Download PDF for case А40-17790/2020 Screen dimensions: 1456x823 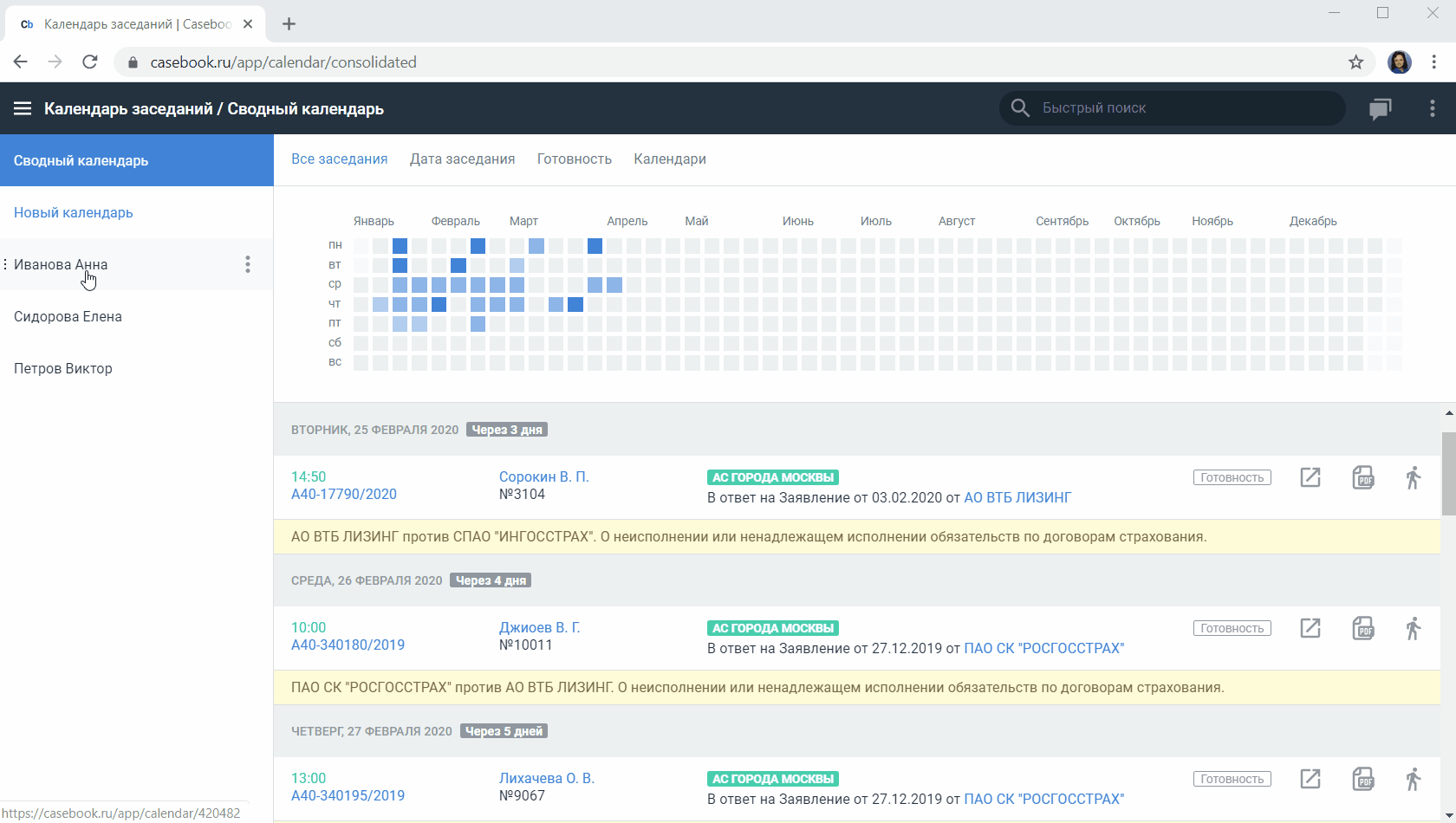point(1363,477)
